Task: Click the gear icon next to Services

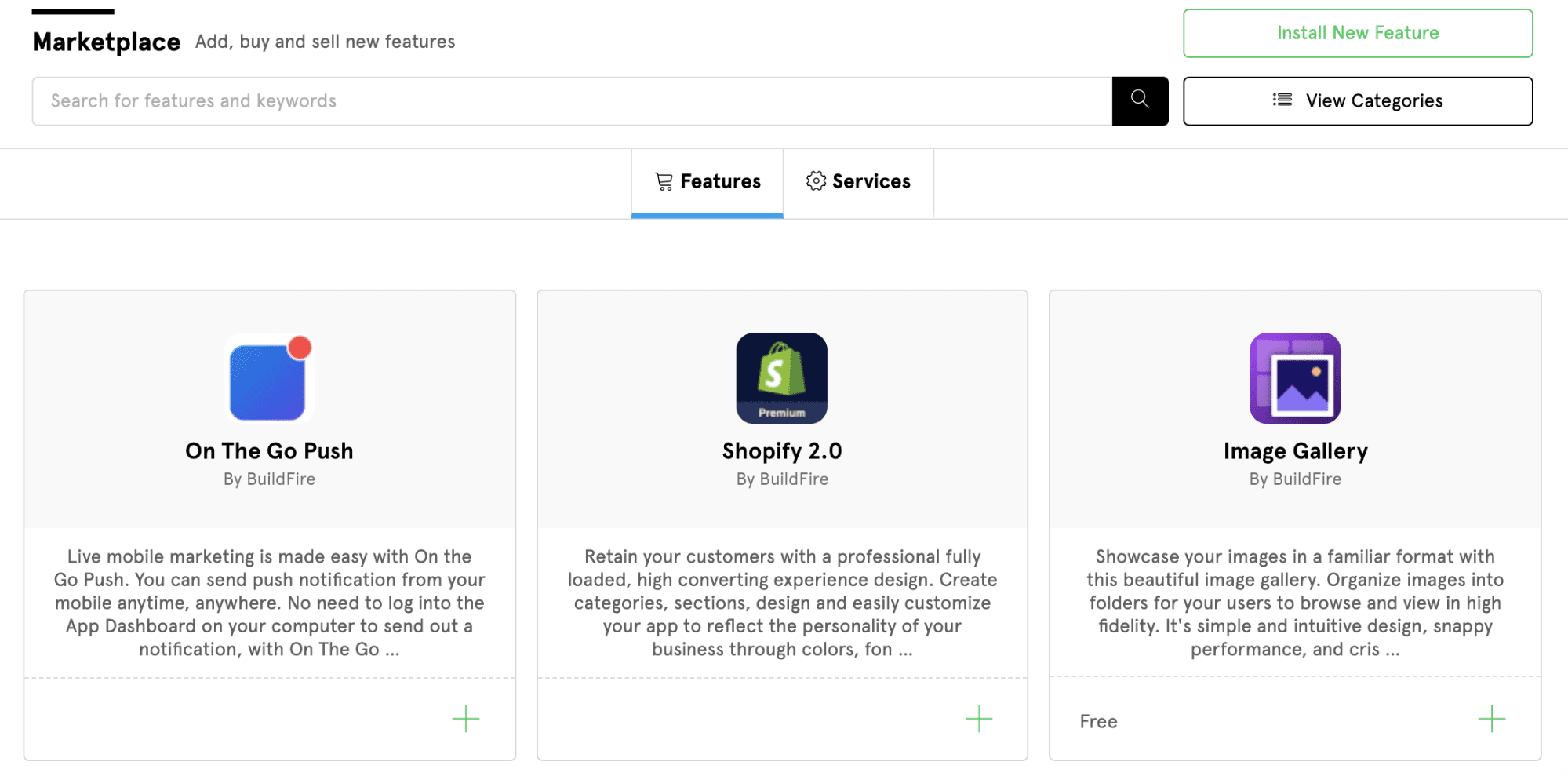Action: [816, 181]
